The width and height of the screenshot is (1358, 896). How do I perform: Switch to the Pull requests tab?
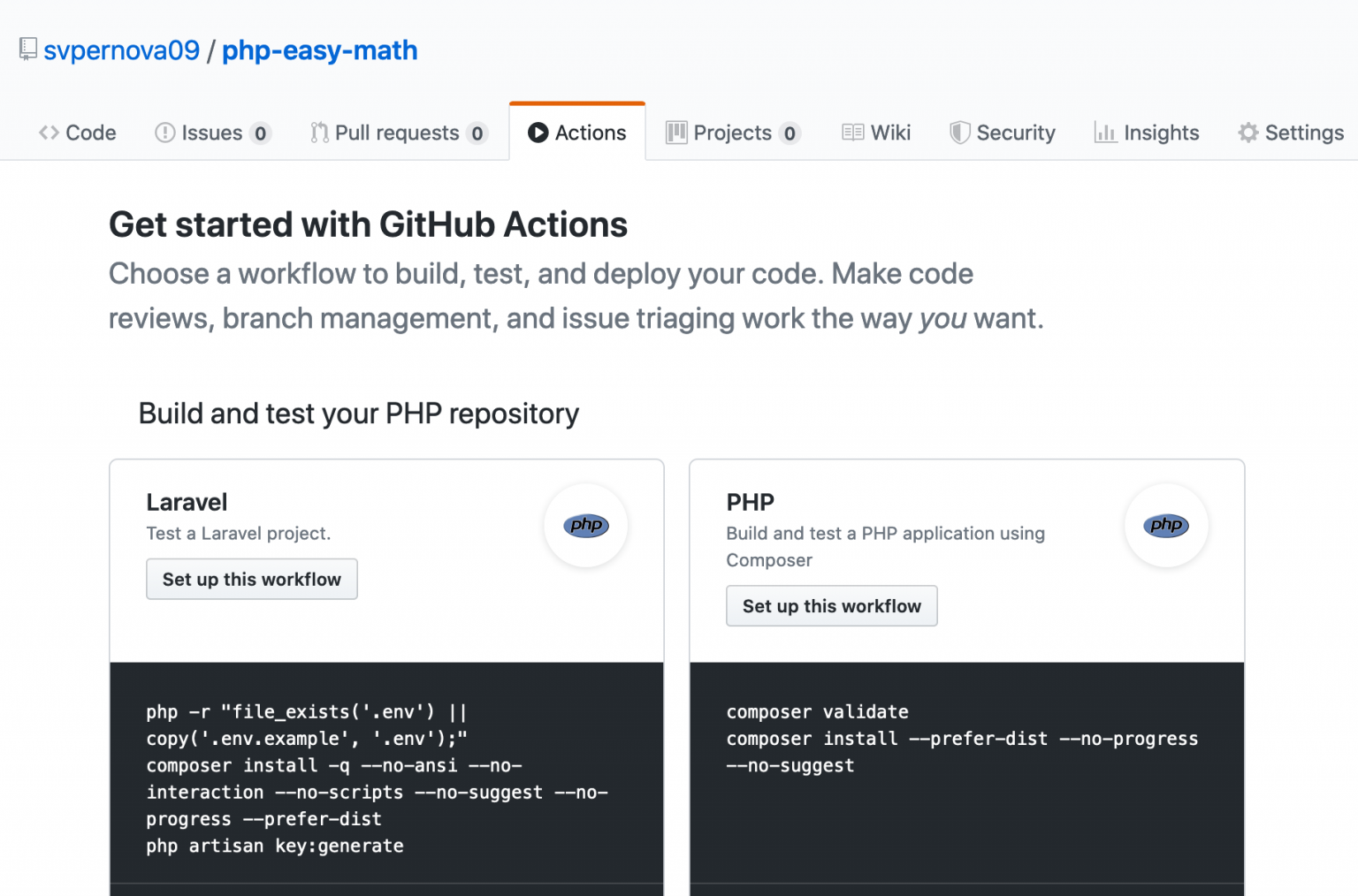coord(397,133)
